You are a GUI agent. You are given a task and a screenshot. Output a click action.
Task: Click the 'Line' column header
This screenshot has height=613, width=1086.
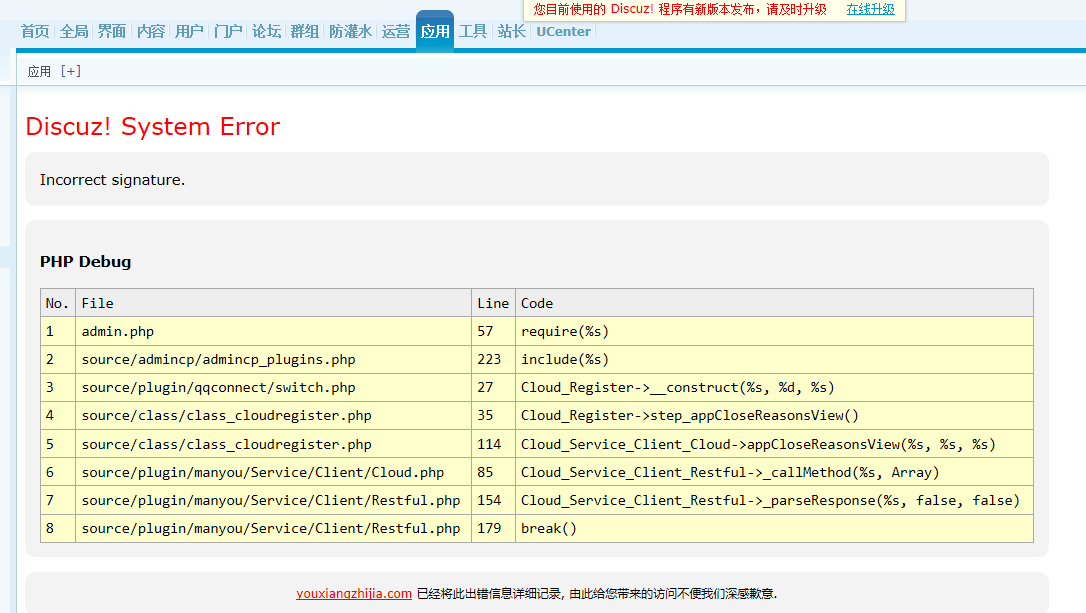click(493, 303)
